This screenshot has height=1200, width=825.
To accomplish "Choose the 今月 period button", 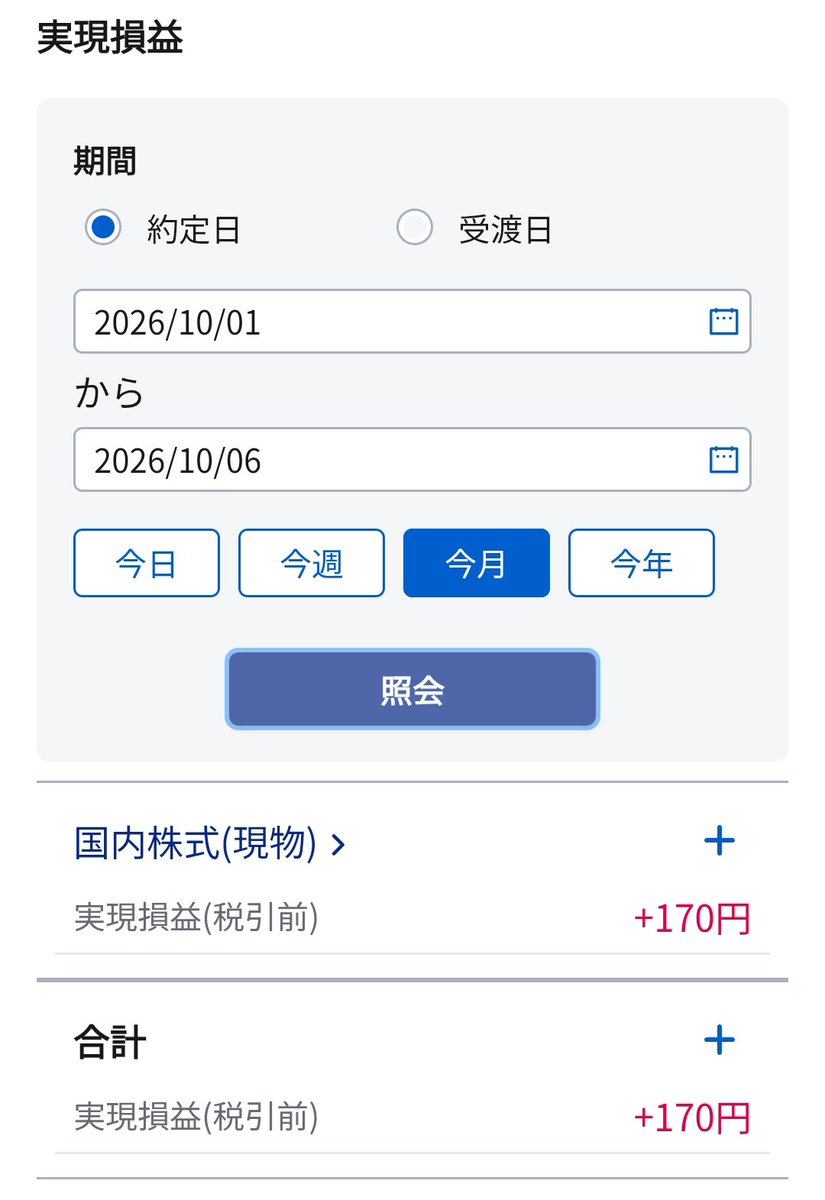I will [x=476, y=563].
